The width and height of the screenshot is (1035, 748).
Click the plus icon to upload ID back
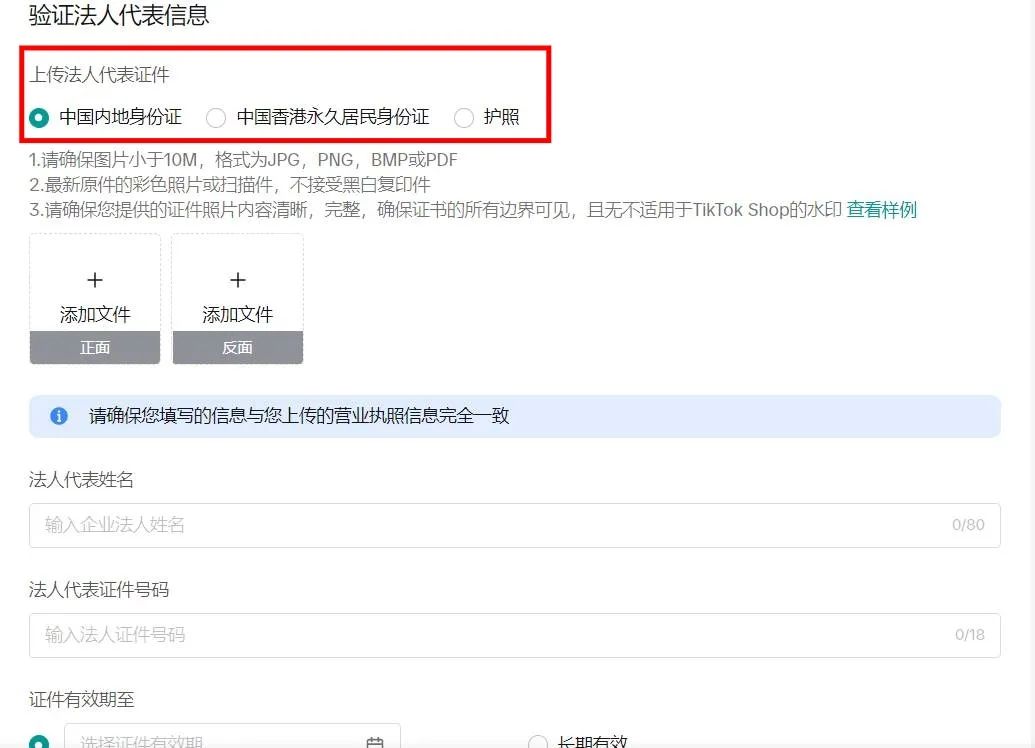(x=238, y=281)
